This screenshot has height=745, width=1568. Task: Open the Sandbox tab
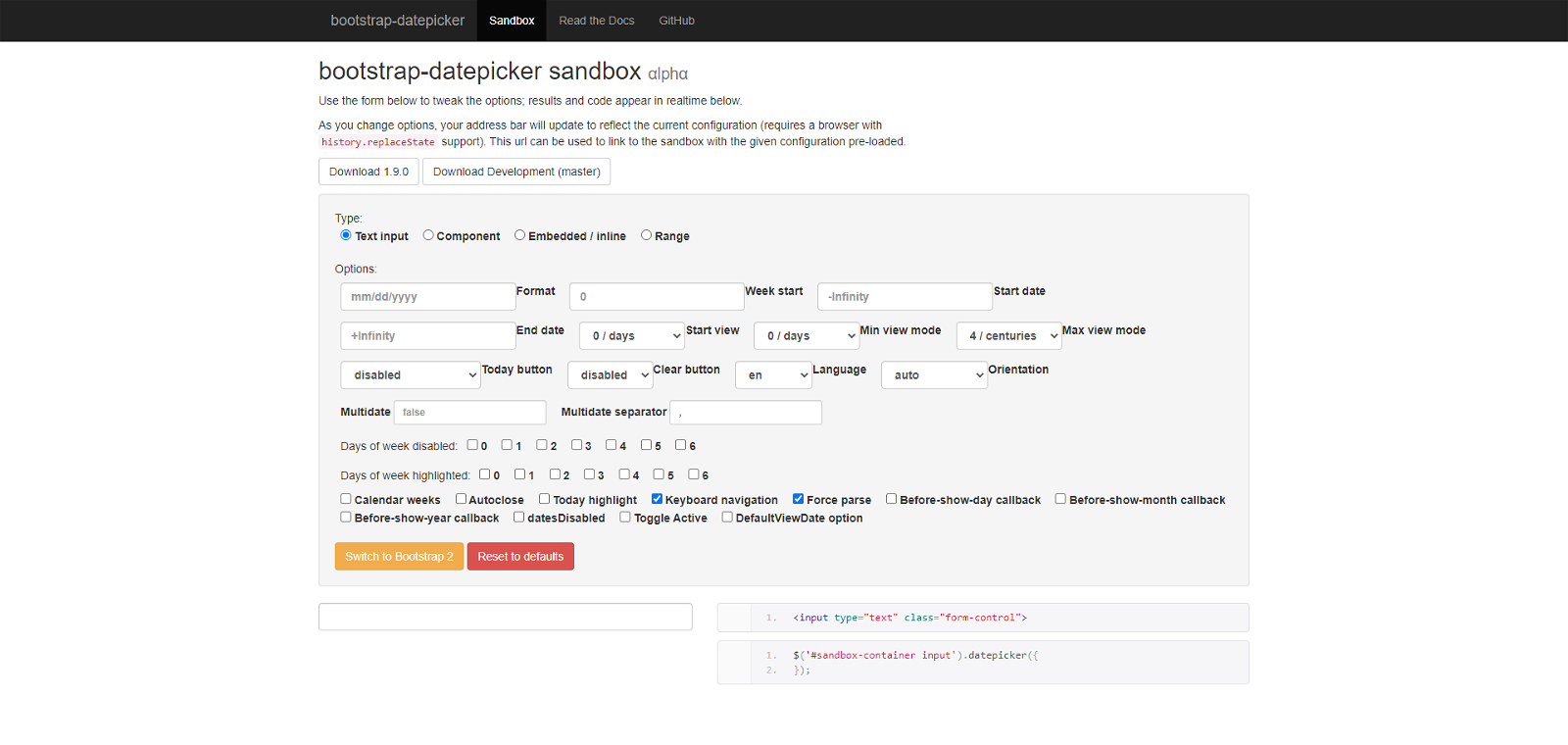point(512,21)
